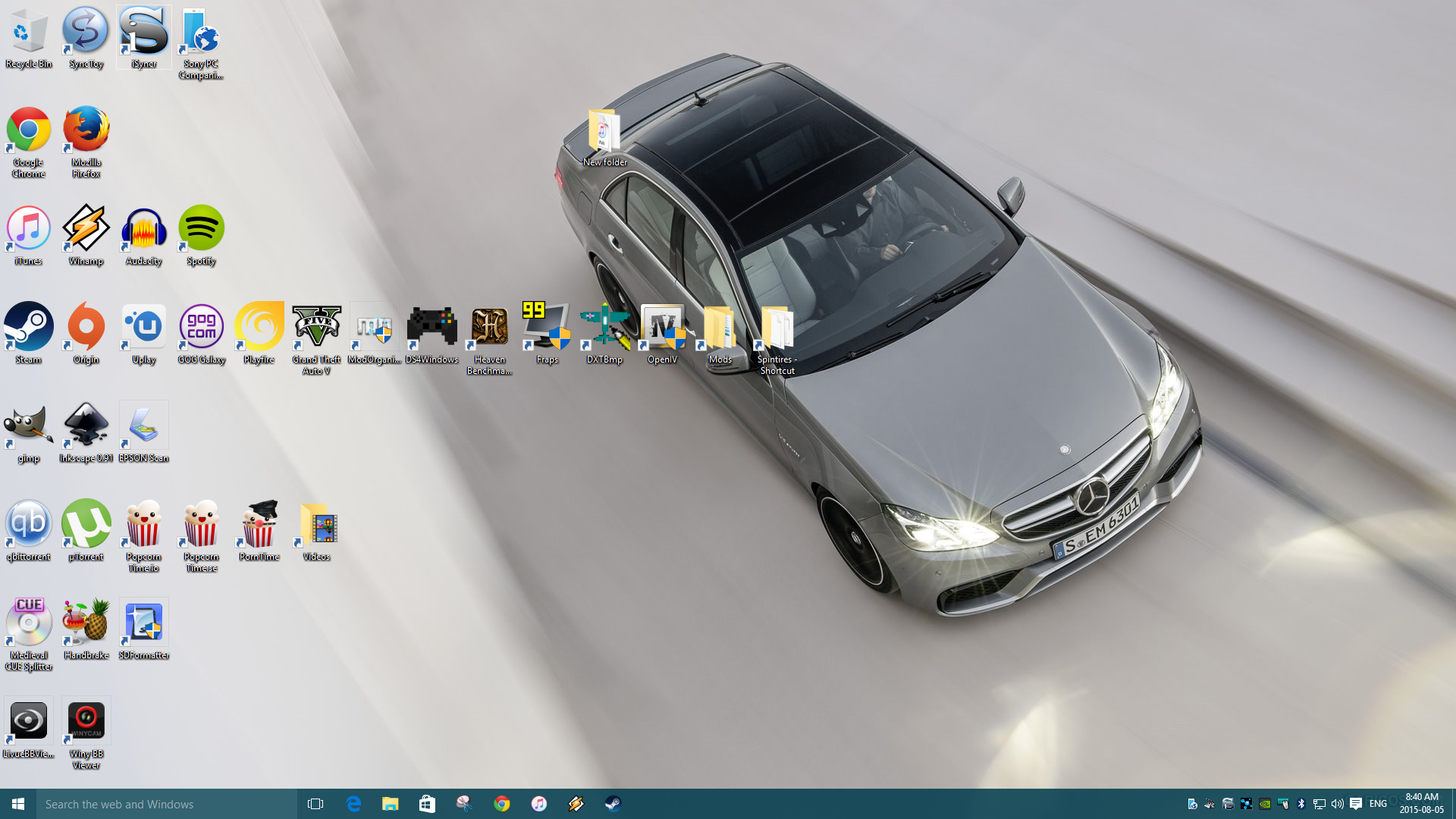Viewport: 1456px width, 819px height.
Task: Select the Mozilla Firefox desktop icon
Action: tap(86, 142)
